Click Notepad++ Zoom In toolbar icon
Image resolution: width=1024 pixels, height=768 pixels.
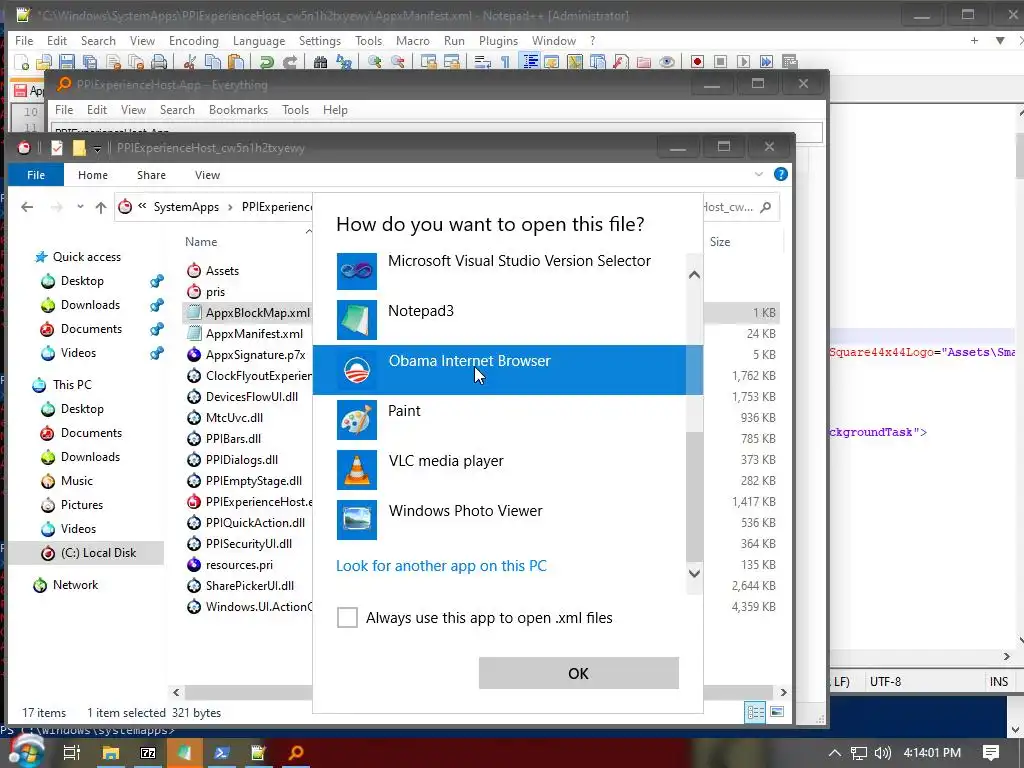pyautogui.click(x=374, y=62)
